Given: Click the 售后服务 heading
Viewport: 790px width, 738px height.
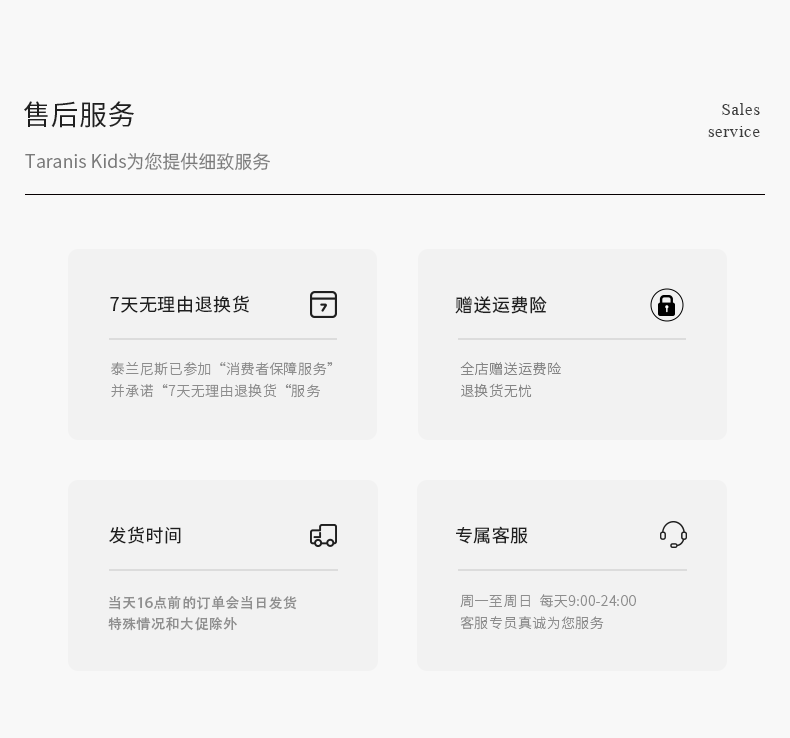Looking at the screenshot, I should coord(79,114).
